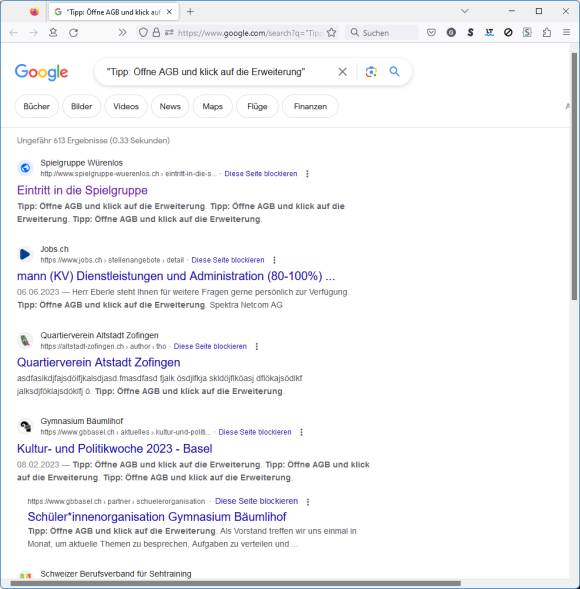Switch to the Bücher filter
Screen dimensions: 580x589
point(36,106)
